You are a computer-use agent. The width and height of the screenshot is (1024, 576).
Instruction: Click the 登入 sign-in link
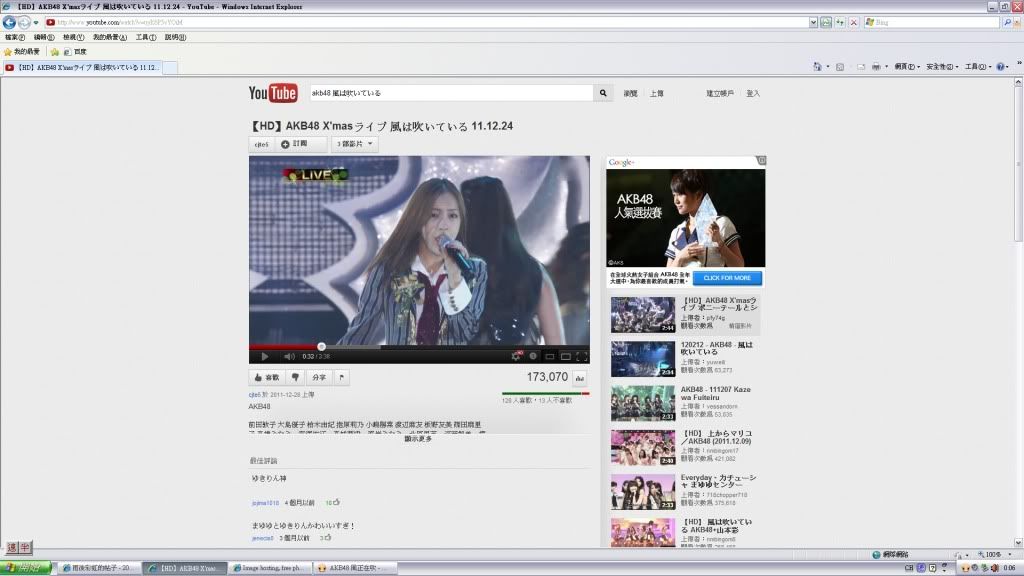tap(752, 93)
